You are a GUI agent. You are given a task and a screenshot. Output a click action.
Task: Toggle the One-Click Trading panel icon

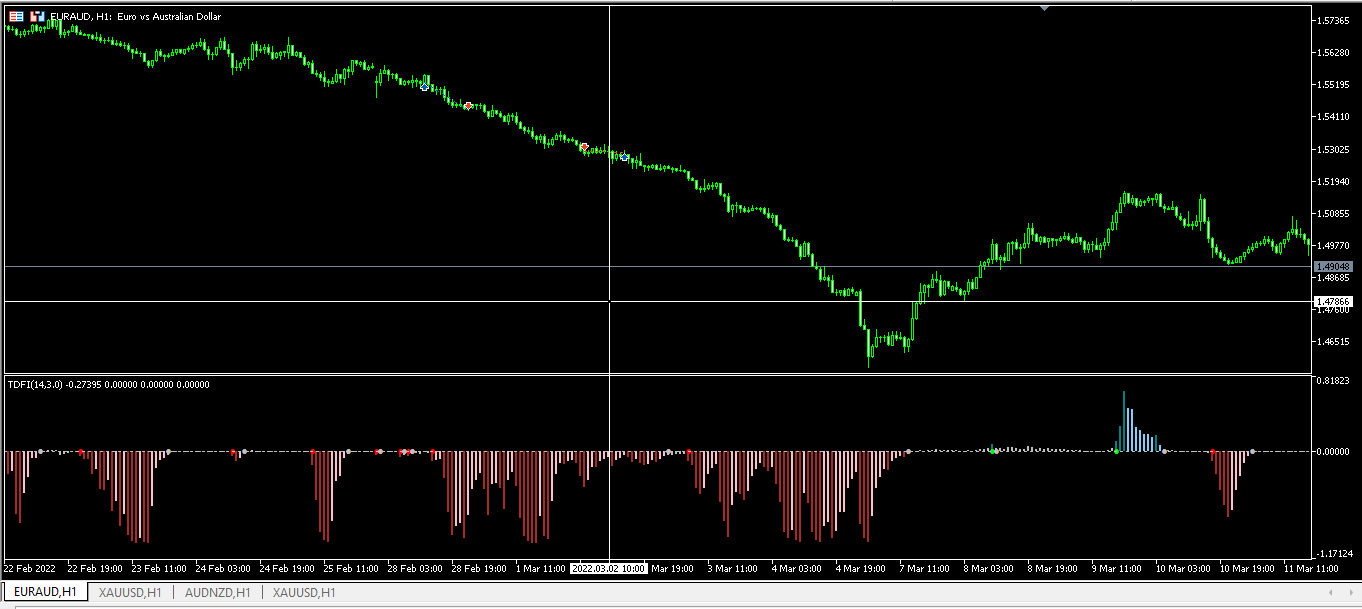click(36, 16)
